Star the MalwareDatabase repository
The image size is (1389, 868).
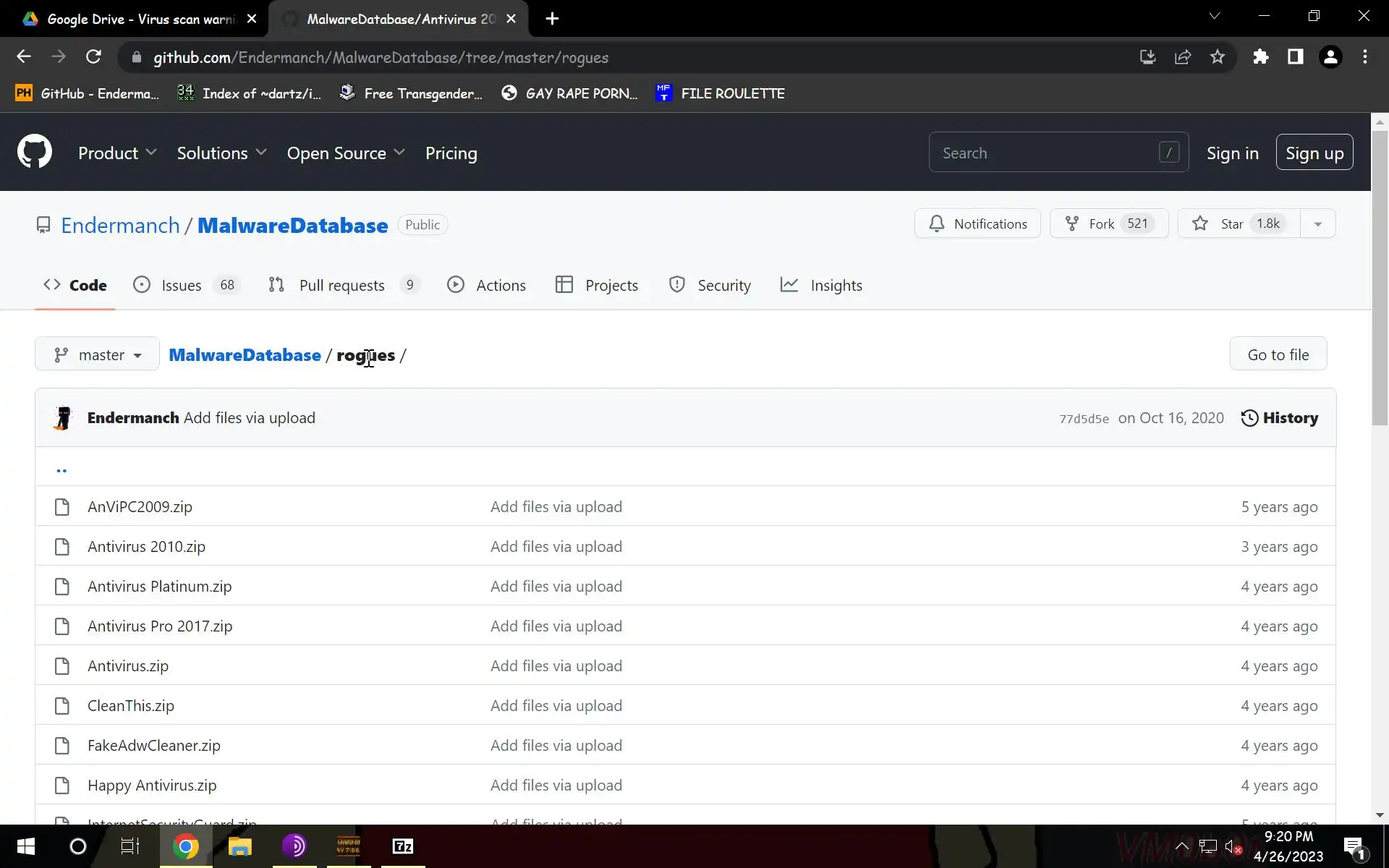(1239, 224)
